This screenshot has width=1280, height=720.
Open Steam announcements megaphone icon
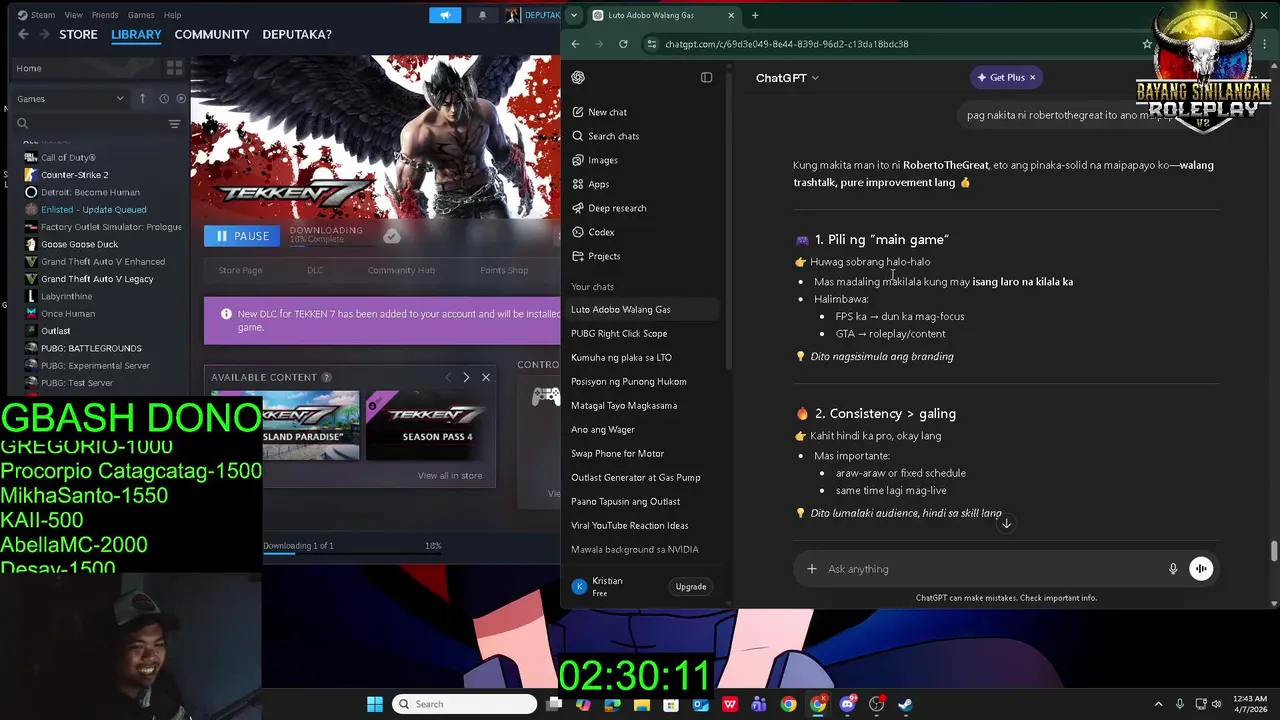(445, 15)
